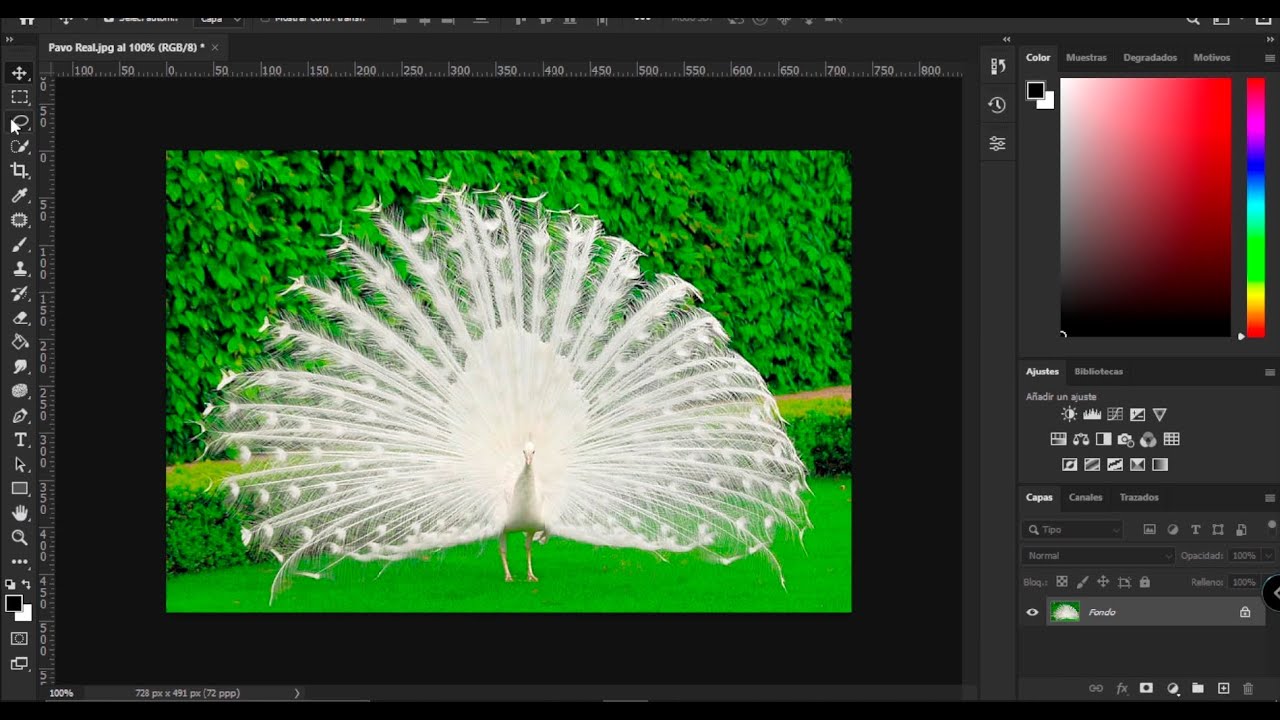This screenshot has width=1280, height=720.
Task: Open the Normal blend mode dropdown
Action: (1098, 556)
